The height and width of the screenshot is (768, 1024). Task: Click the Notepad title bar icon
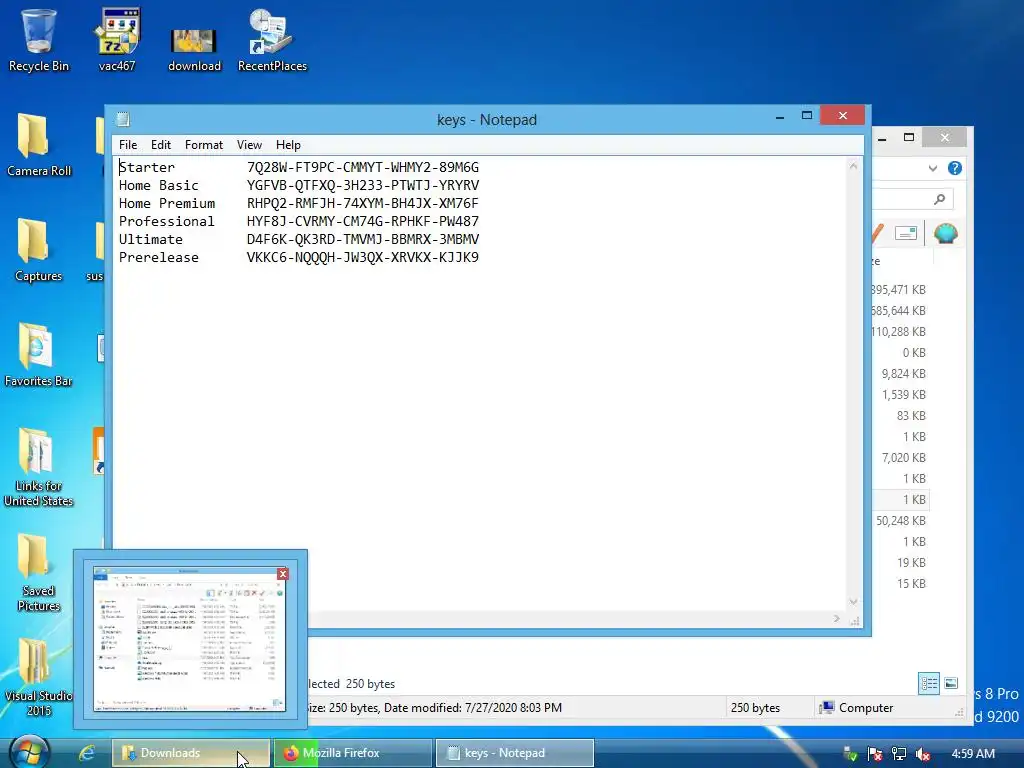pyautogui.click(x=123, y=119)
